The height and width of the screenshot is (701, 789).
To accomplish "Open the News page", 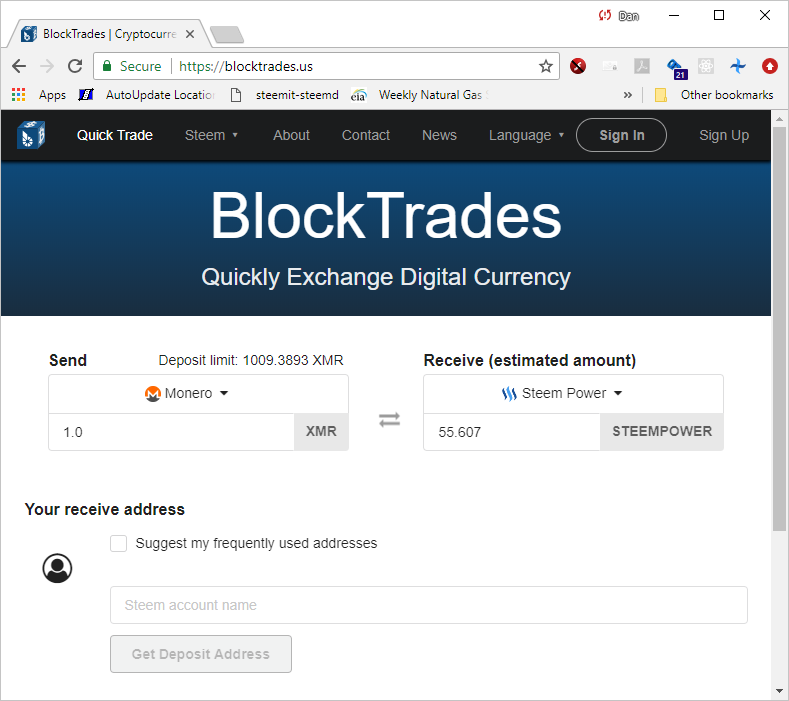I will coord(439,135).
